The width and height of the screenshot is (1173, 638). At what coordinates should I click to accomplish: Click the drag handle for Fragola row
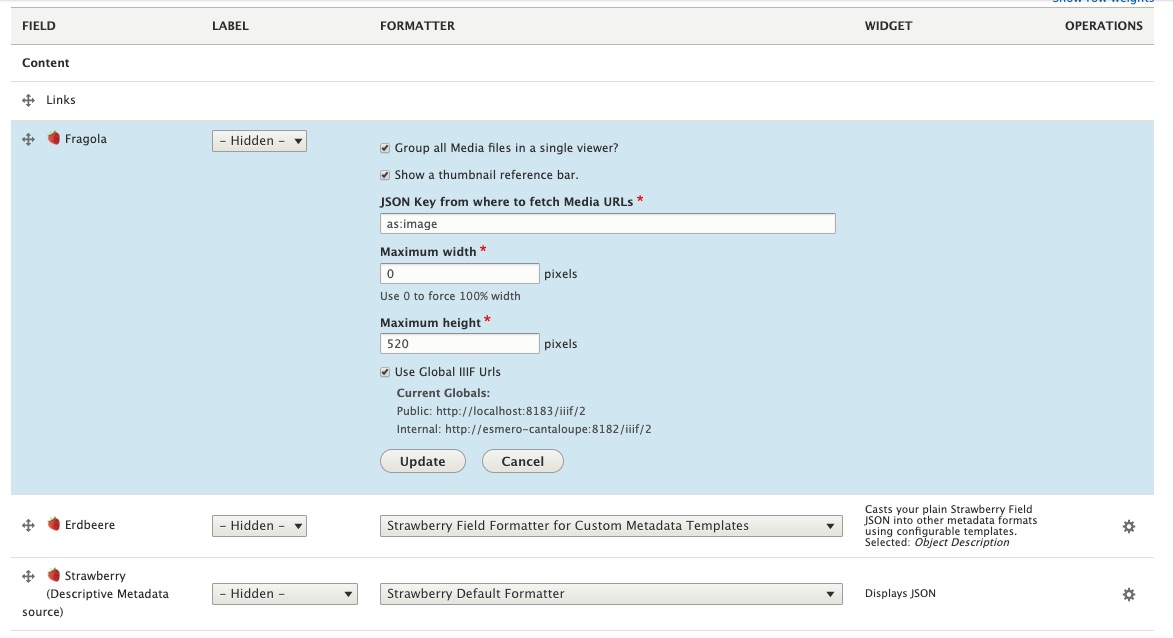28,140
